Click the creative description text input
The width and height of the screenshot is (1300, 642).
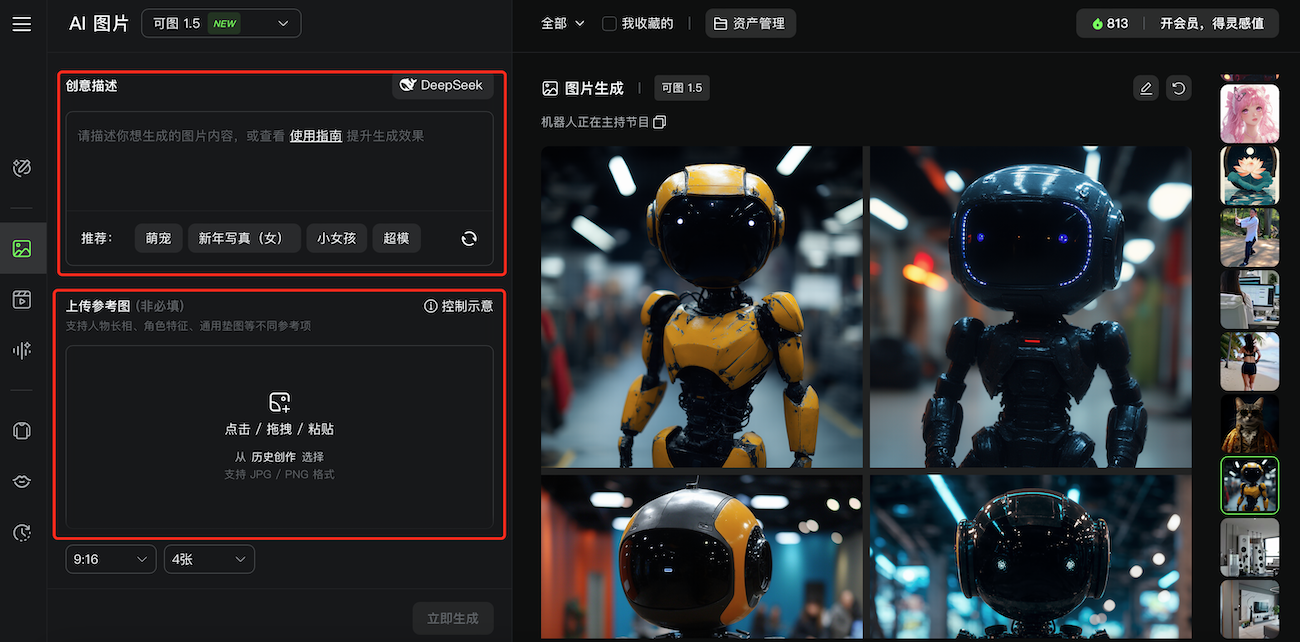[x=280, y=160]
